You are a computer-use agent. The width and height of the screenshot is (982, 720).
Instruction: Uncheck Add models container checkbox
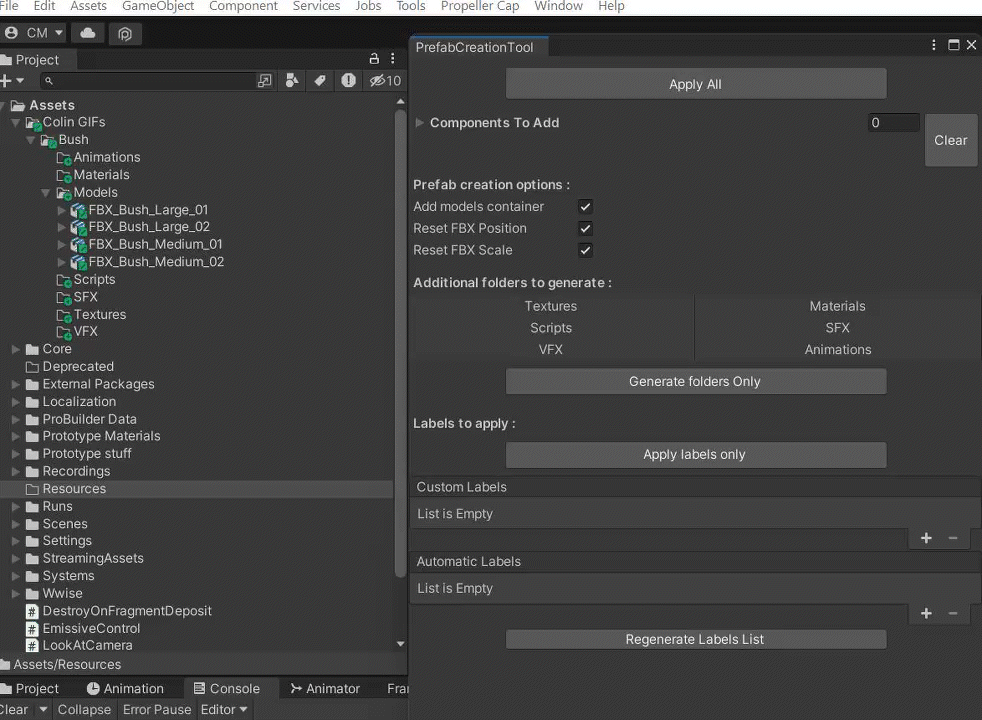585,207
